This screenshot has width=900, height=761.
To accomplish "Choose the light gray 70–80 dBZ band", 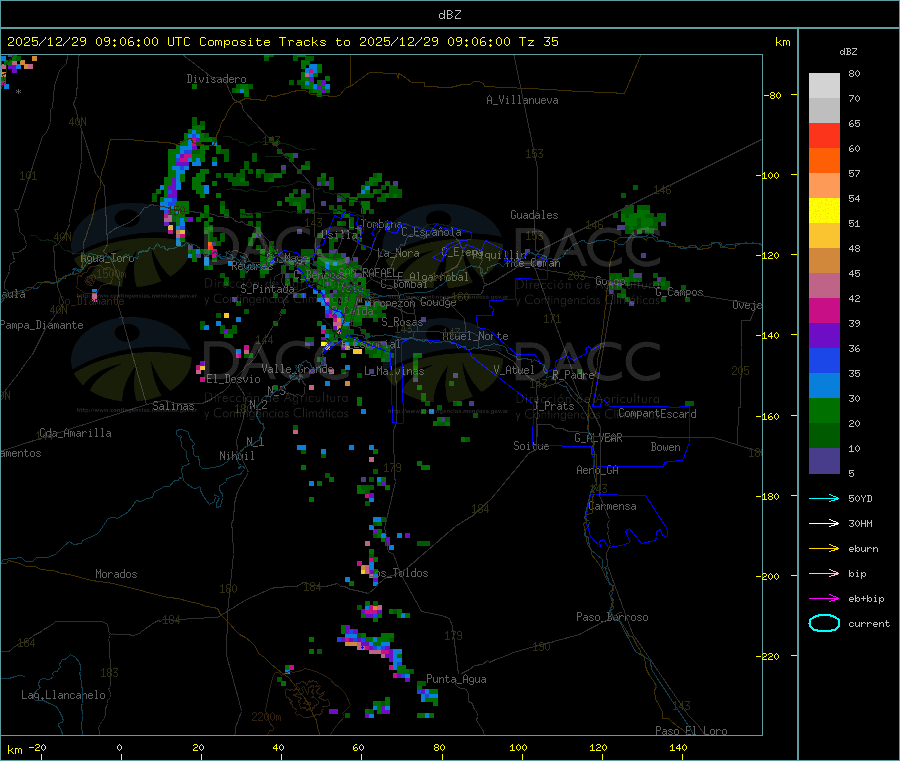I will 824,86.
